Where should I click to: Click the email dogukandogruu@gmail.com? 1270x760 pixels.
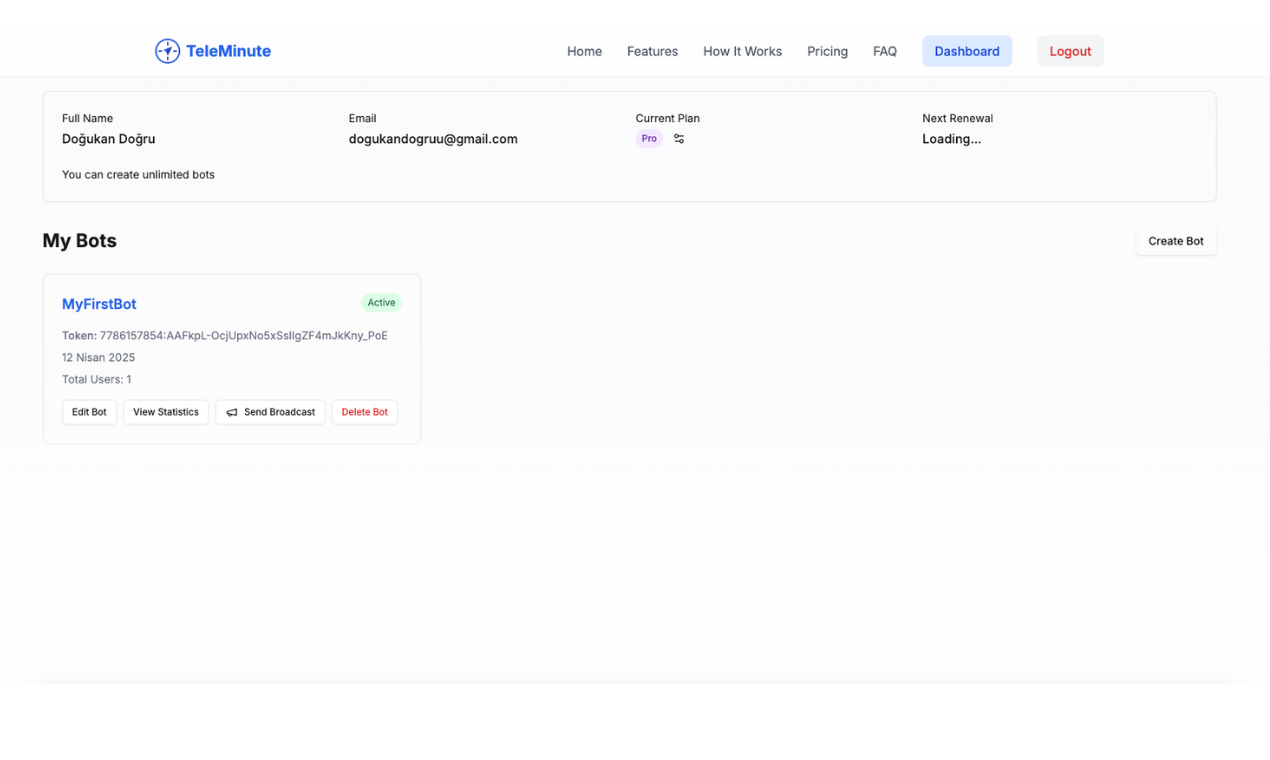(433, 139)
